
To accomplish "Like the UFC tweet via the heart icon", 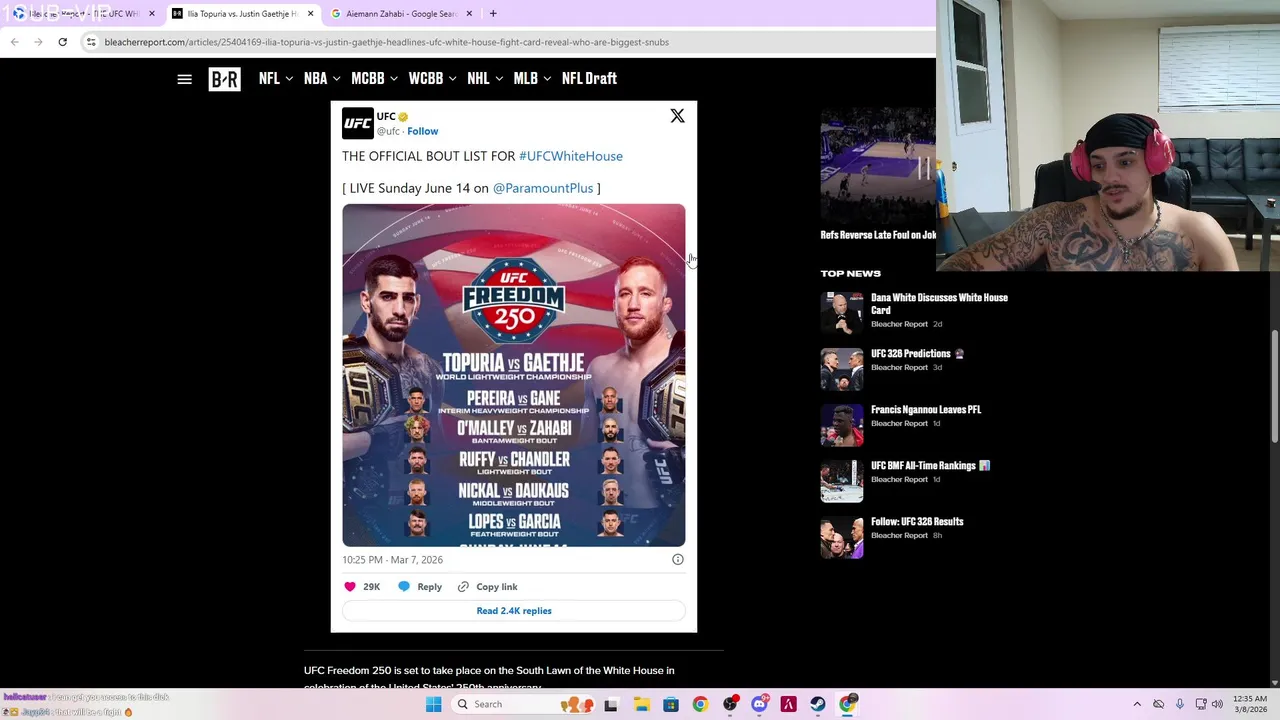I will coord(350,587).
